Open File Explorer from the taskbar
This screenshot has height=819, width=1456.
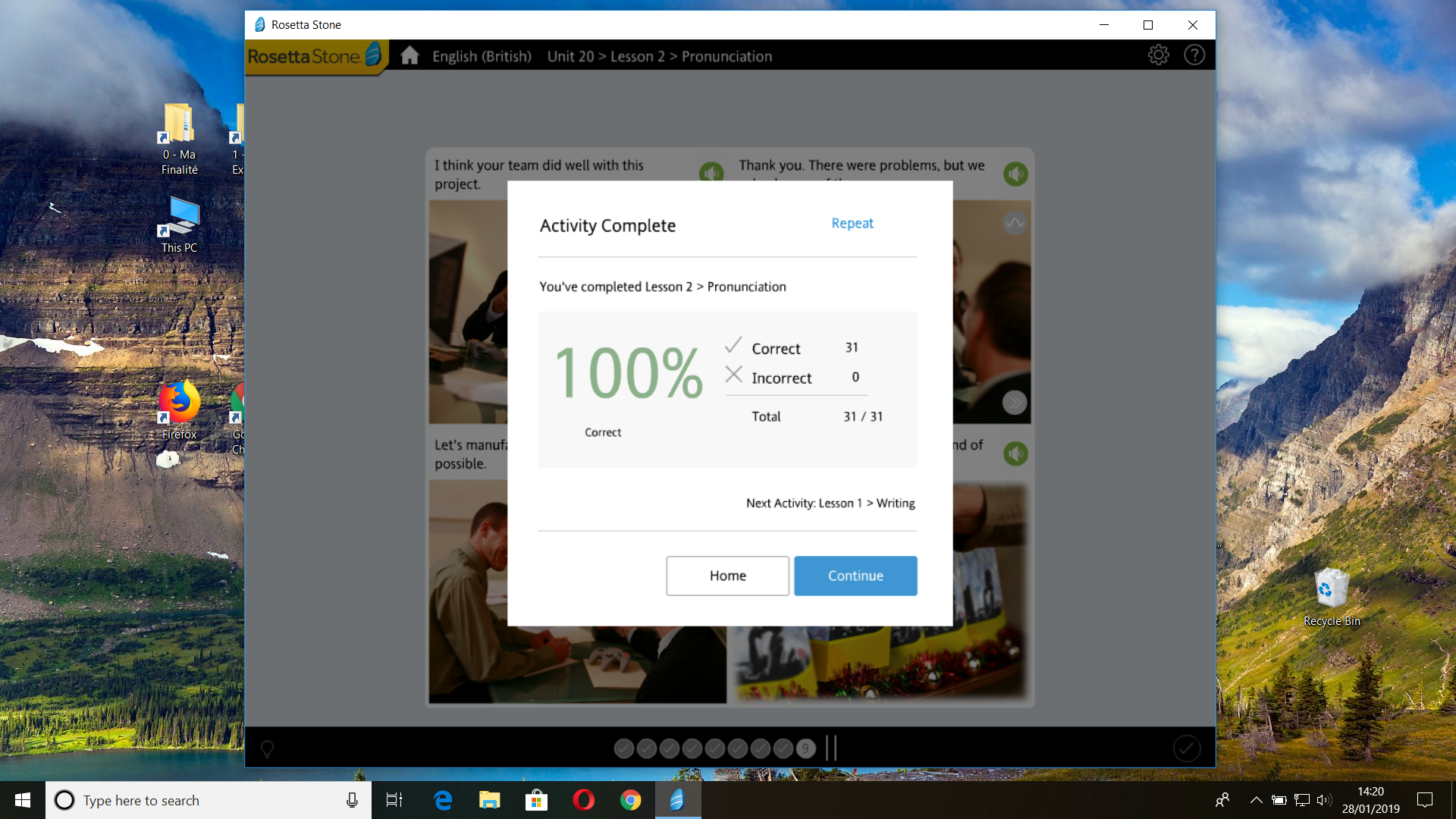click(490, 800)
